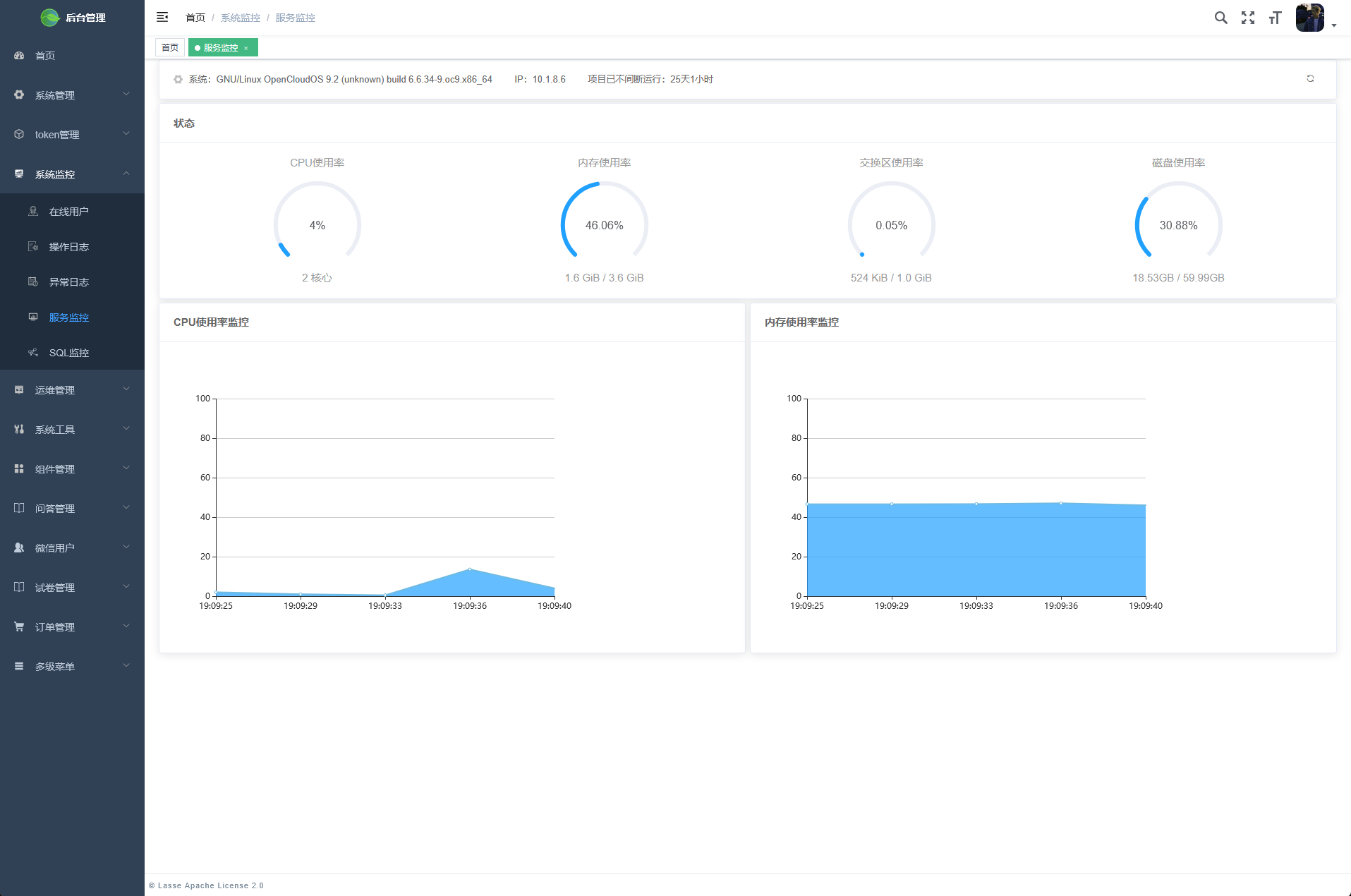This screenshot has height=896, width=1351.
Task: Click the Lasse Apache License footer text
Action: tap(206, 885)
